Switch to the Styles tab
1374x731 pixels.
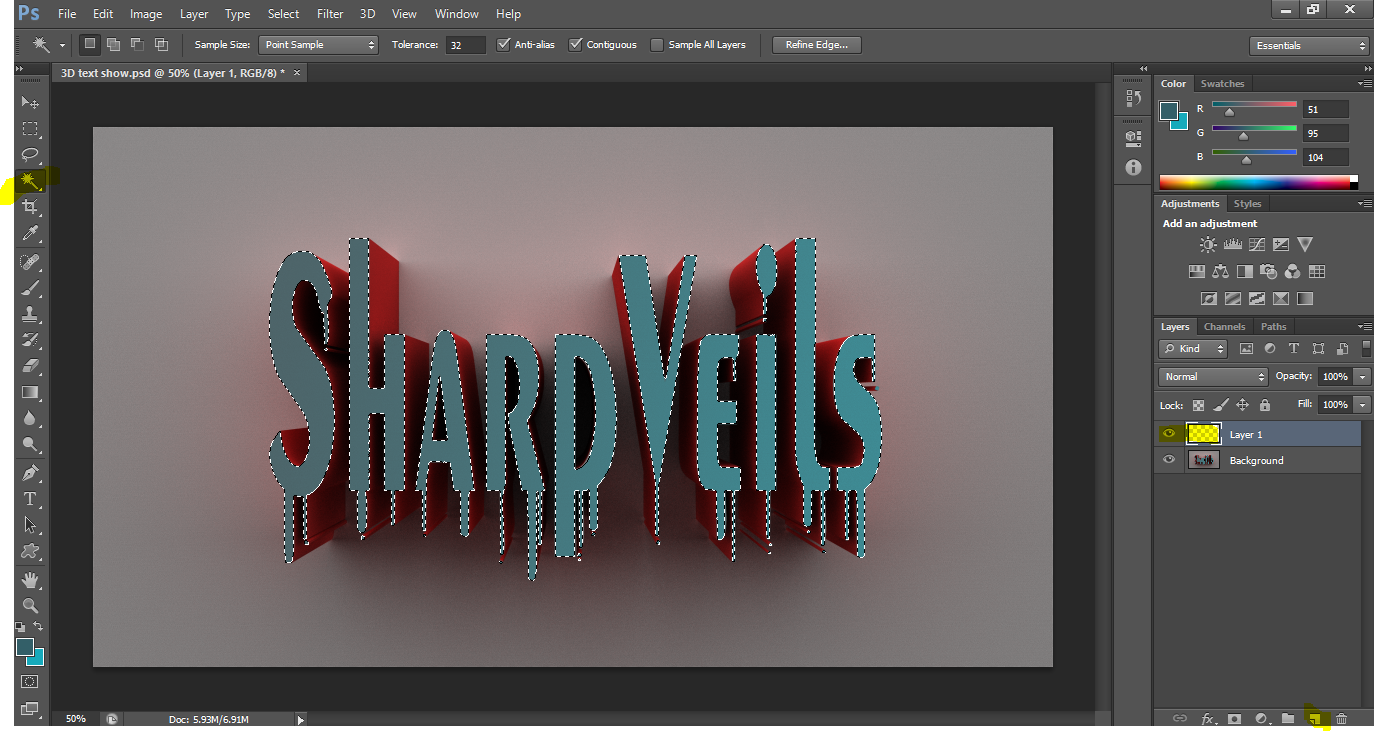pos(1247,204)
